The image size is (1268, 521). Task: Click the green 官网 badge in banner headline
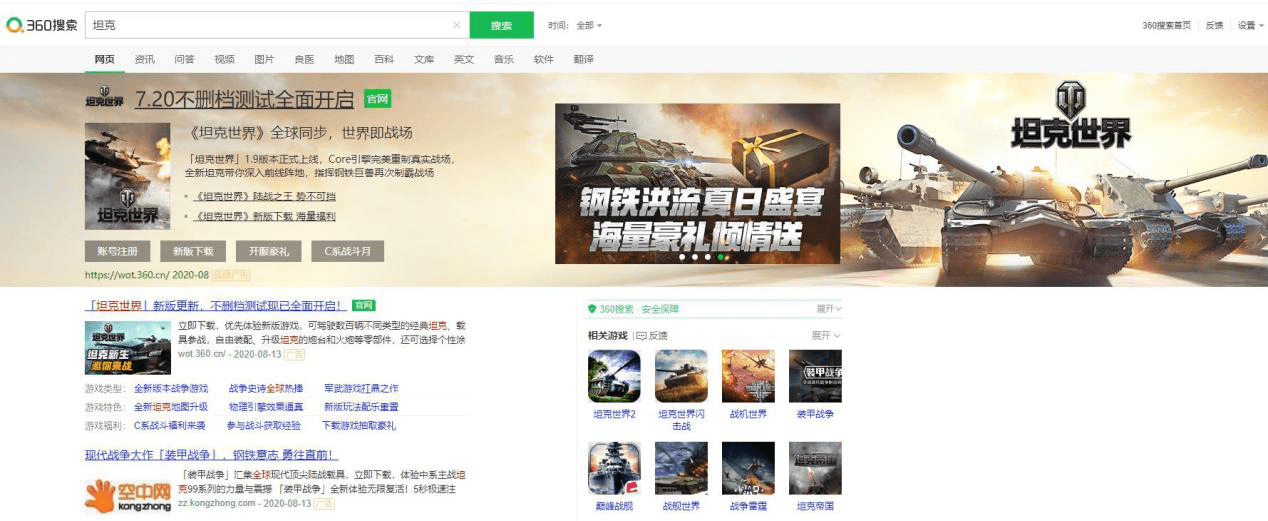click(377, 99)
